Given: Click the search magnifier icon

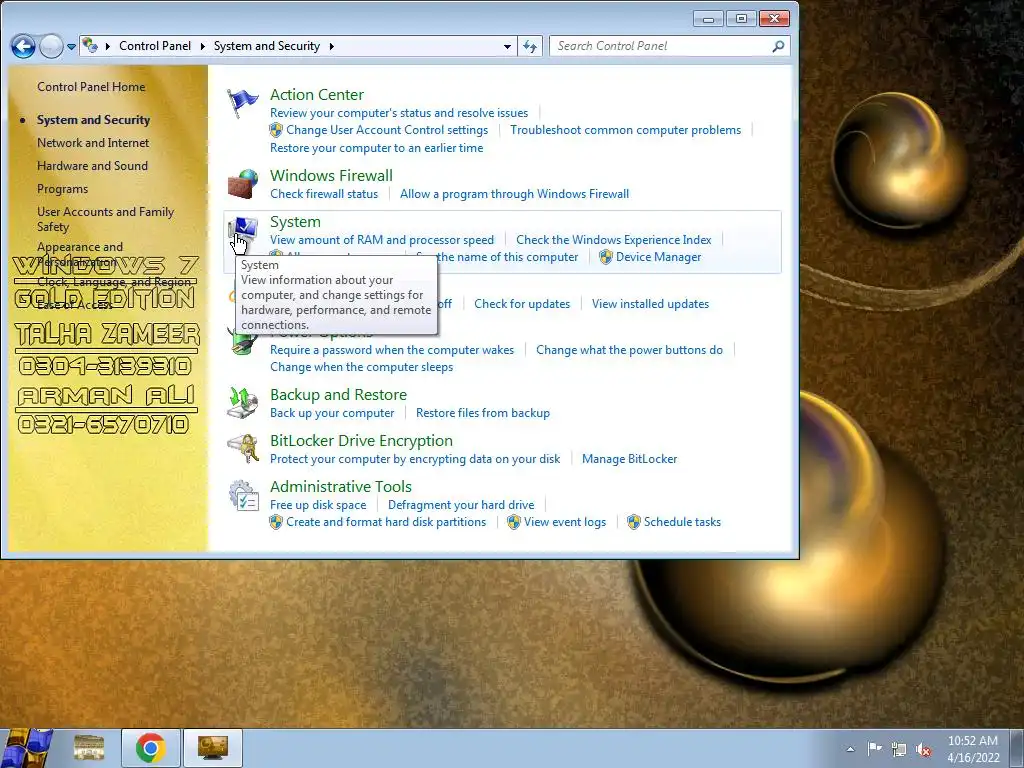Looking at the screenshot, I should tap(778, 46).
